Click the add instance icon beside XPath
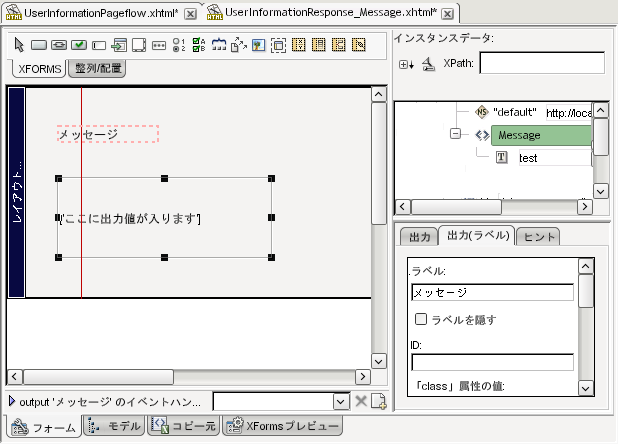The image size is (618, 444). click(406, 64)
